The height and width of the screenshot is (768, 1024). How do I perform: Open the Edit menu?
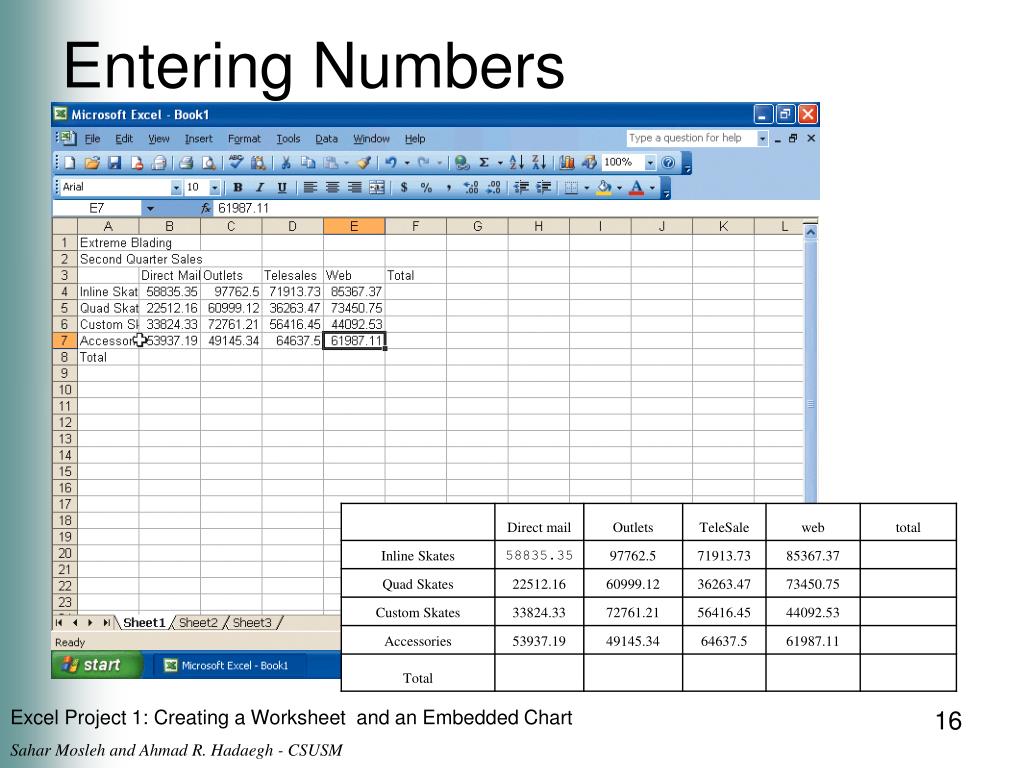(x=124, y=138)
